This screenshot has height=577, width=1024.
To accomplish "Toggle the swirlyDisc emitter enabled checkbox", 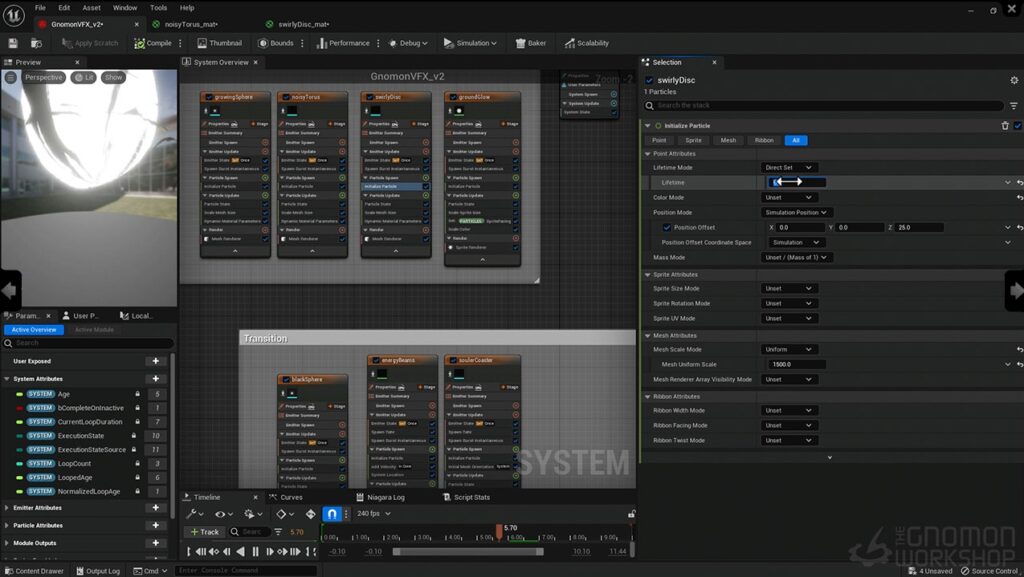I will click(649, 80).
